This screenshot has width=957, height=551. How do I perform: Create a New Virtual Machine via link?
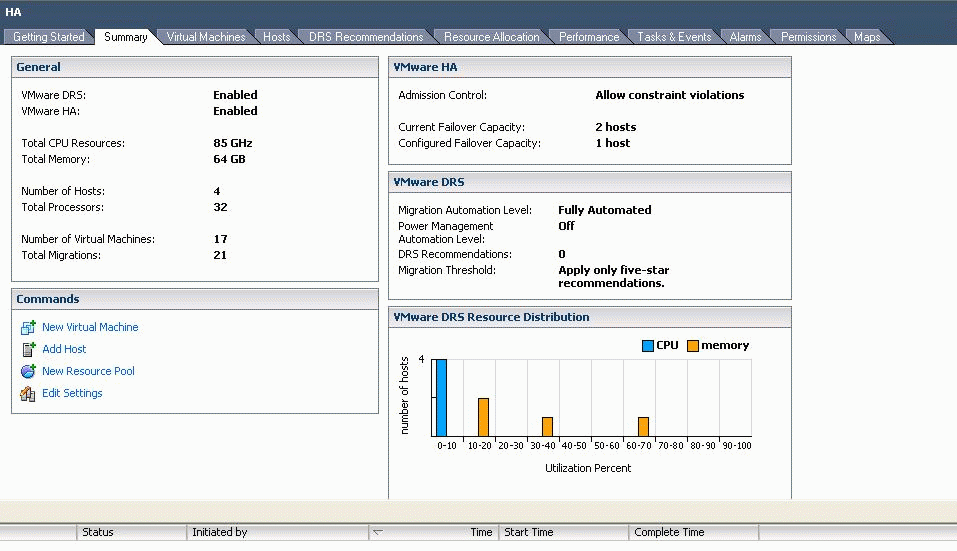click(90, 327)
